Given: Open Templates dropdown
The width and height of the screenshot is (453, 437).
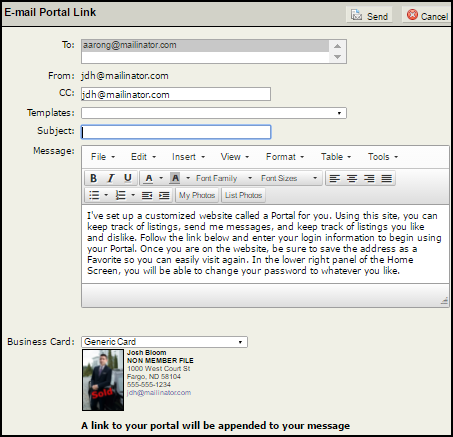Looking at the screenshot, I should [x=214, y=113].
